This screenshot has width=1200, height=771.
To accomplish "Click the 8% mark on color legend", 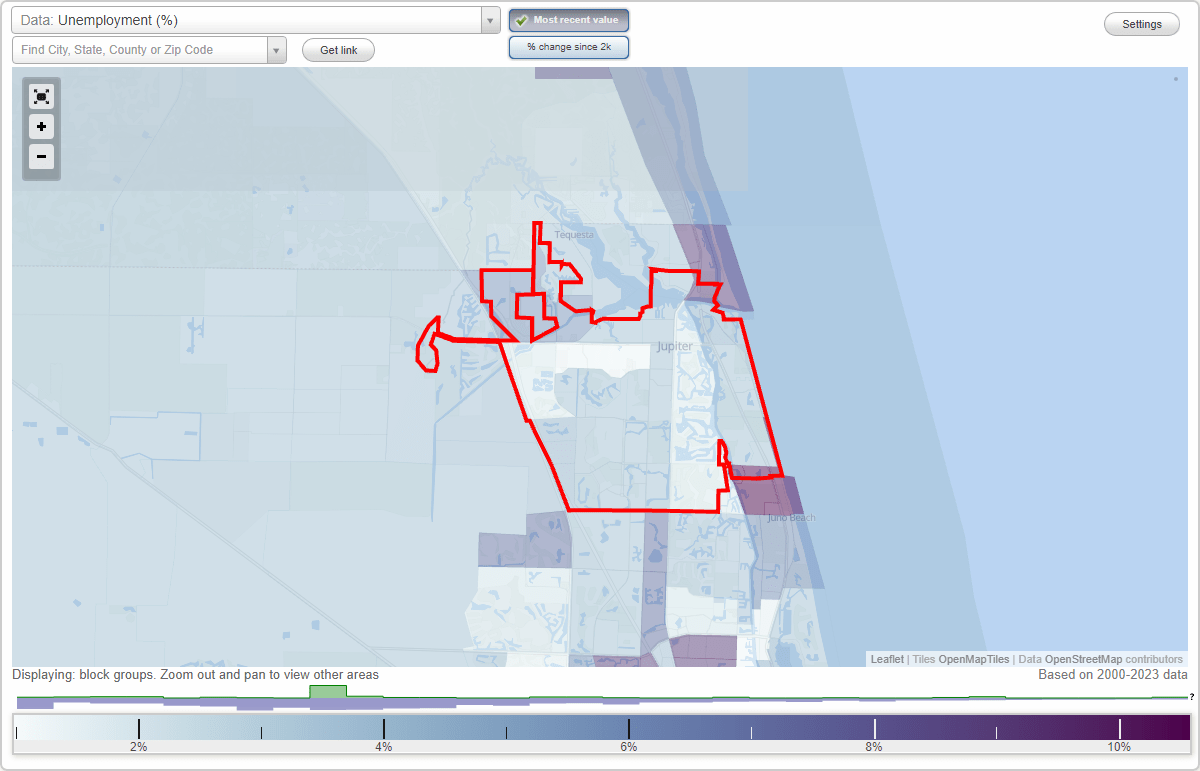I will coord(874,747).
